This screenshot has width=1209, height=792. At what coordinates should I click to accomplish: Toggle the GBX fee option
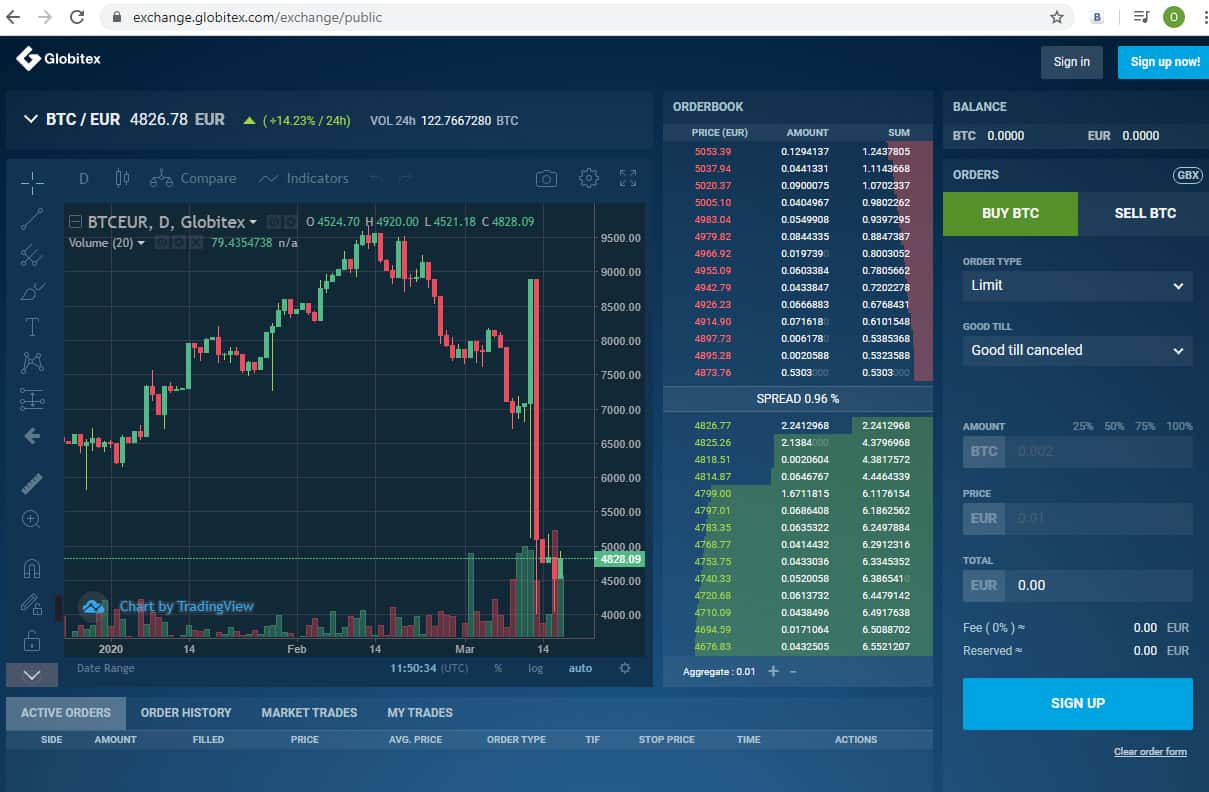coord(1188,175)
